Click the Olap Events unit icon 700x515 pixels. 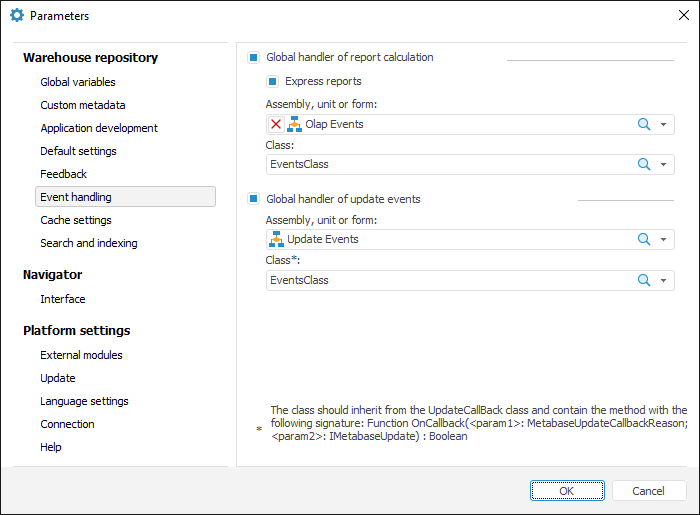294,124
